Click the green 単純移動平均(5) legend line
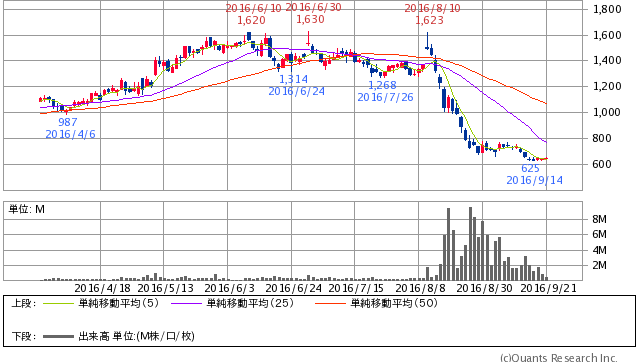 pyautogui.click(x=58, y=303)
